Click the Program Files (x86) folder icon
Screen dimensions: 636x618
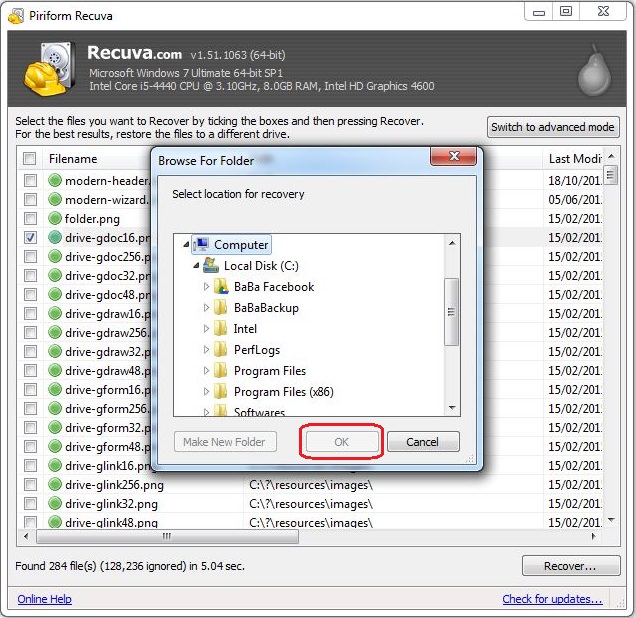pyautogui.click(x=220, y=391)
